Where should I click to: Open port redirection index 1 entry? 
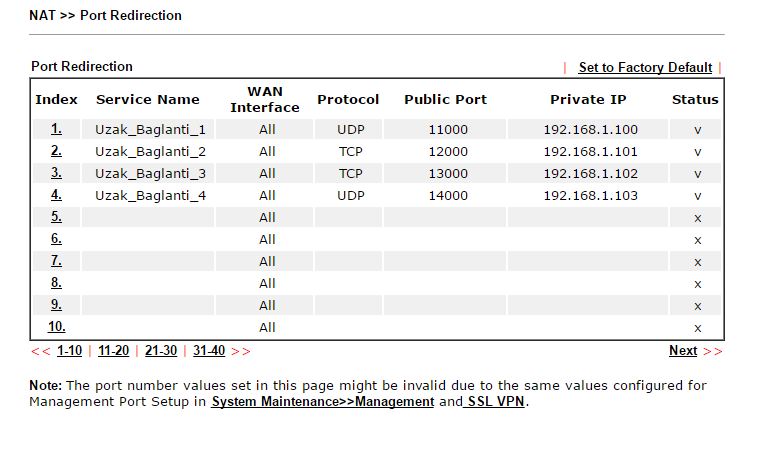(x=56, y=129)
